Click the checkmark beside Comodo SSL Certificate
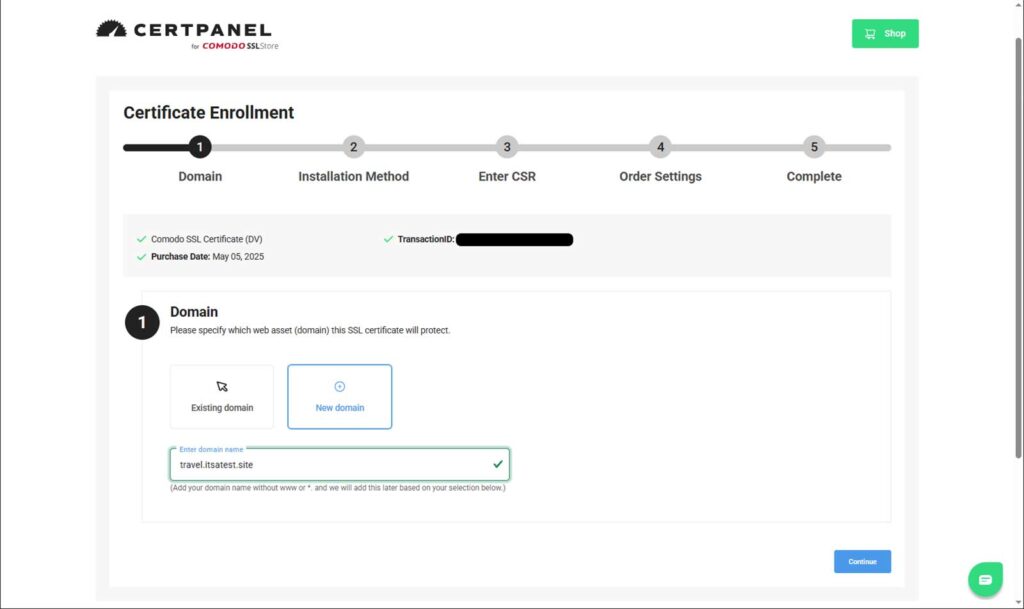1024x609 pixels. pos(141,239)
